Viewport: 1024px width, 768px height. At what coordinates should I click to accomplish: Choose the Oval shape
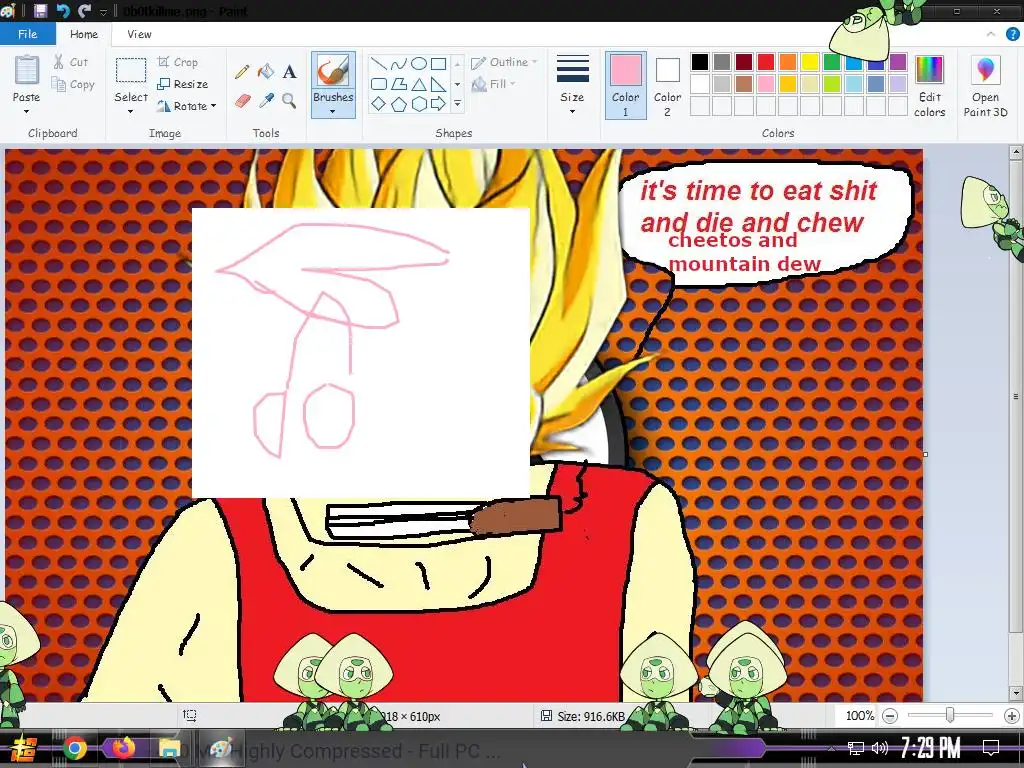point(419,64)
